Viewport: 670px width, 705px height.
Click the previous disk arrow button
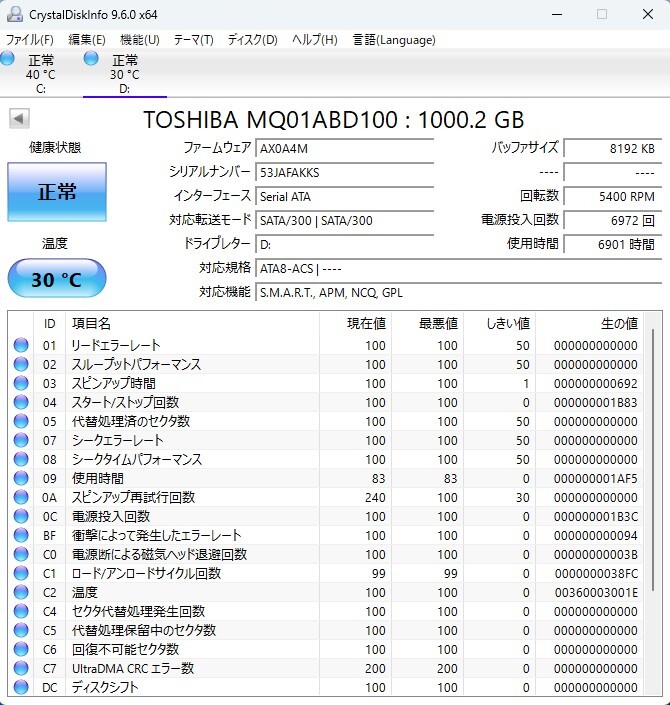point(18,119)
